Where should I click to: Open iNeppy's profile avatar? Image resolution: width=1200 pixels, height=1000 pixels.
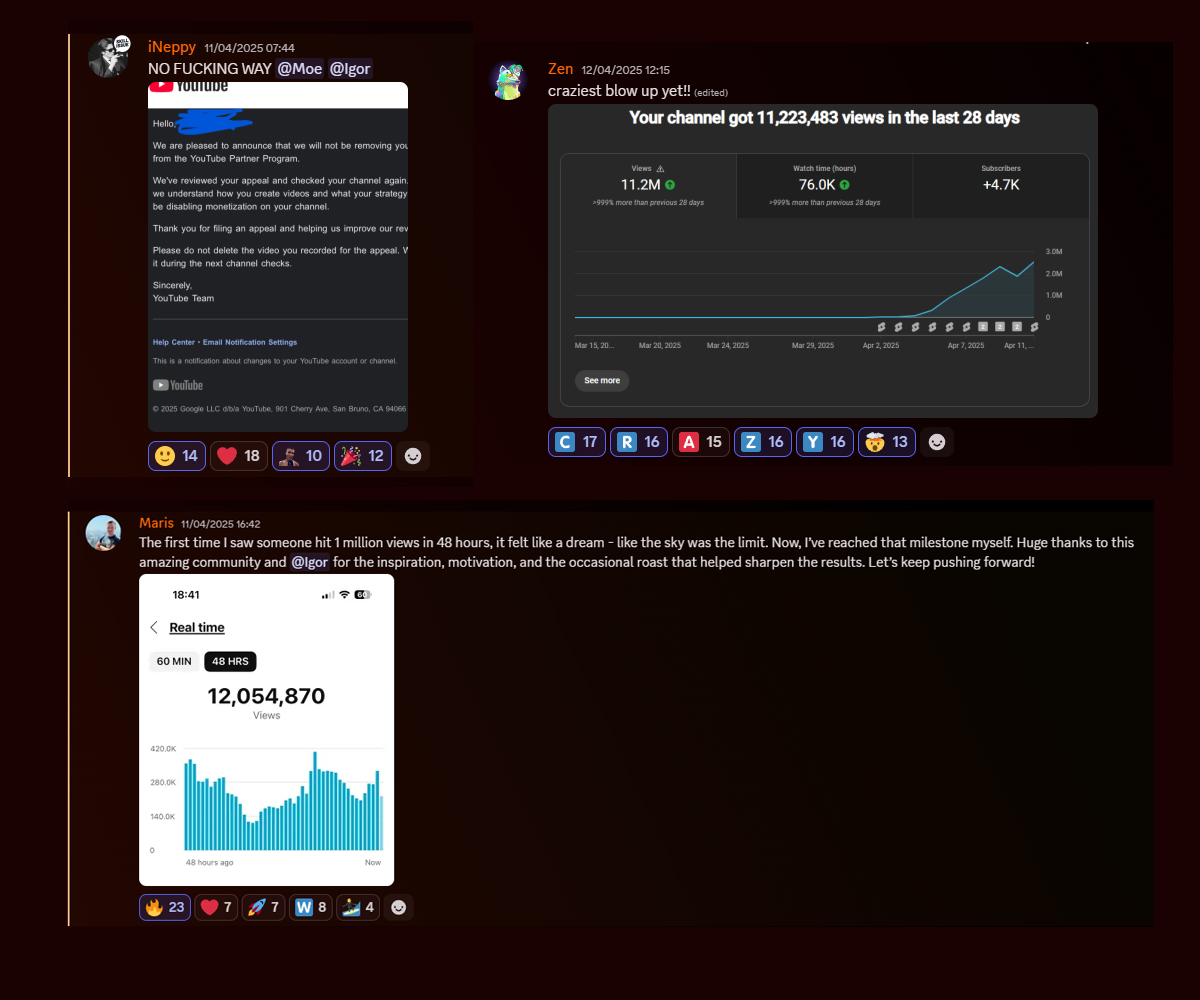pos(109,58)
